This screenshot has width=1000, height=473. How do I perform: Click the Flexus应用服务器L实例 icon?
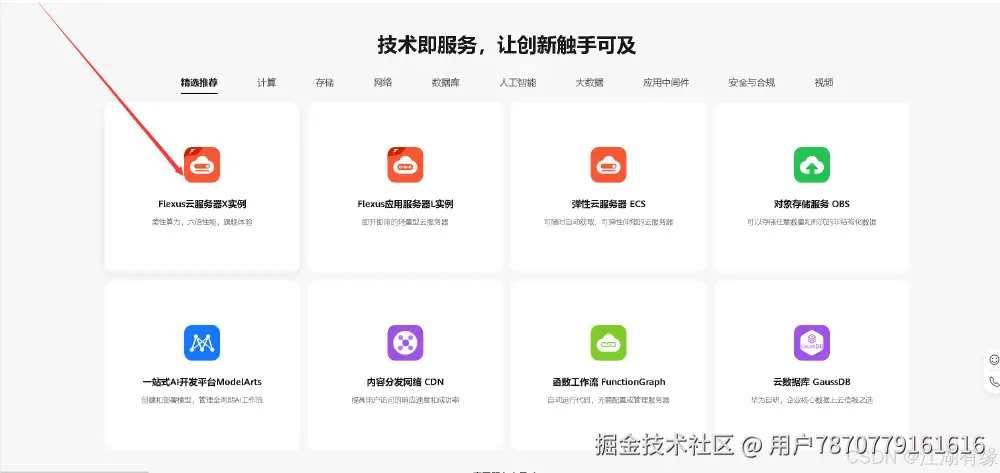click(406, 165)
